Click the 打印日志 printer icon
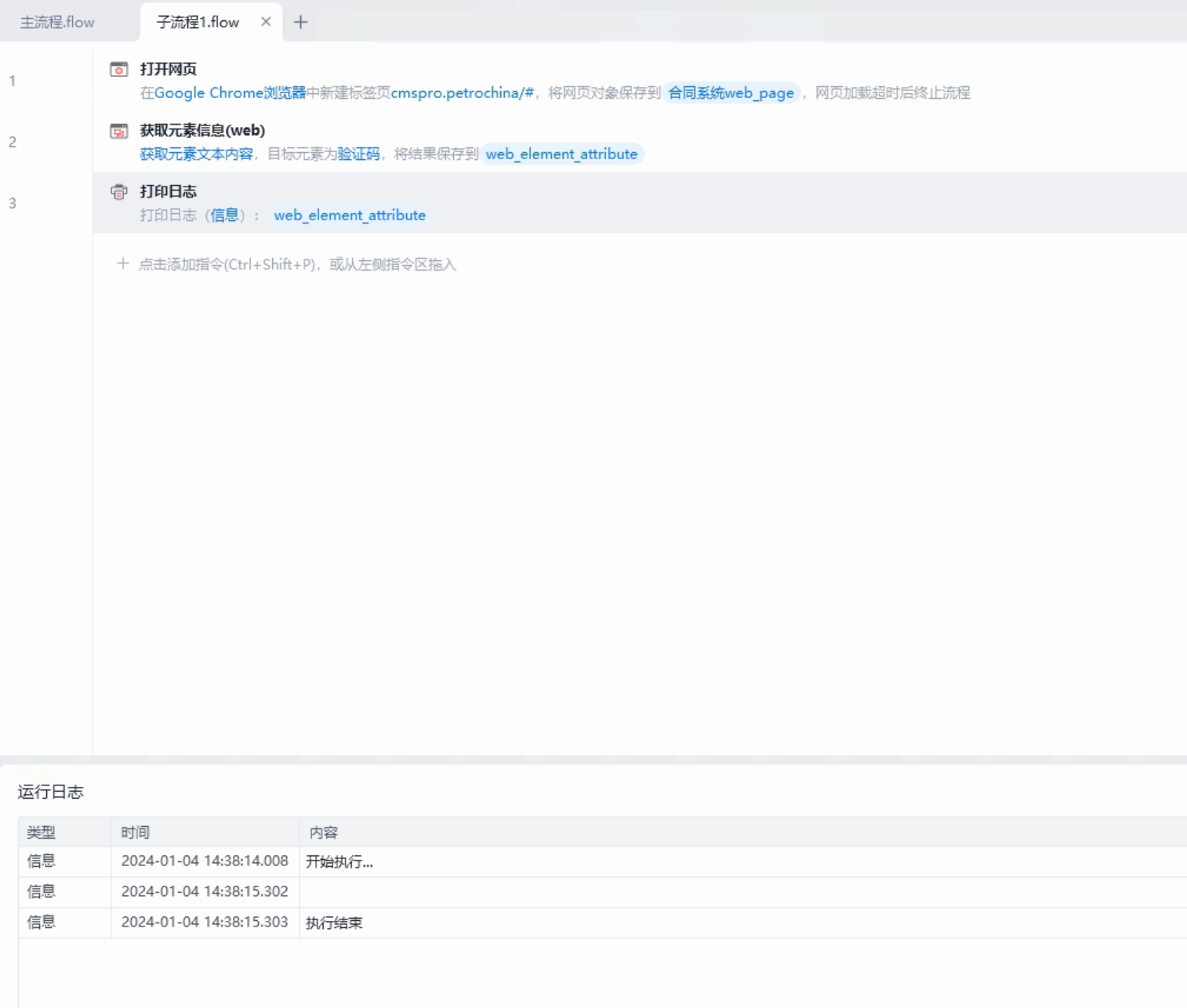1187x1008 pixels. 119,192
